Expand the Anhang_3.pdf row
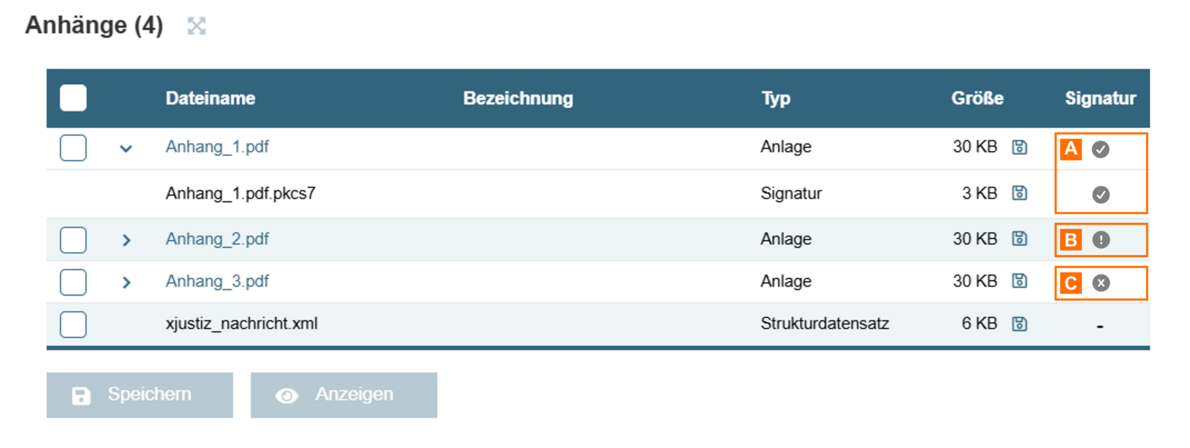 click(x=126, y=282)
